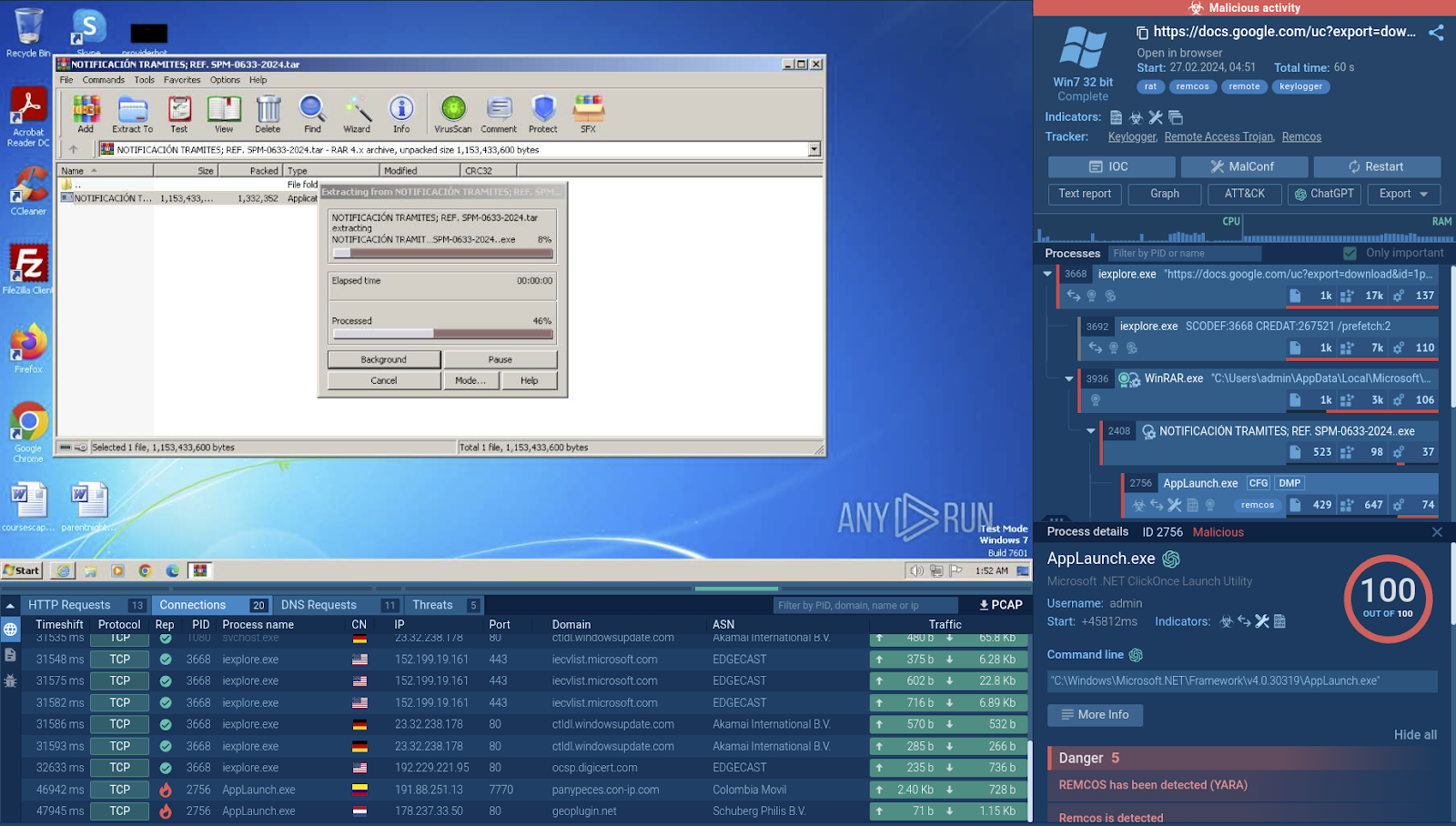Viewport: 1456px width, 826px height.
Task: Click the share icon beside the URL
Action: (x=1436, y=33)
